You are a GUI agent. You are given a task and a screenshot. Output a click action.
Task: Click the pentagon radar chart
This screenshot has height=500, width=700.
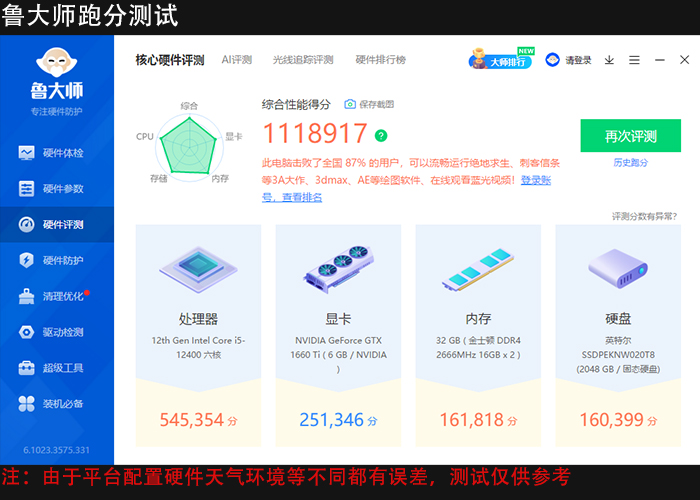pos(189,146)
